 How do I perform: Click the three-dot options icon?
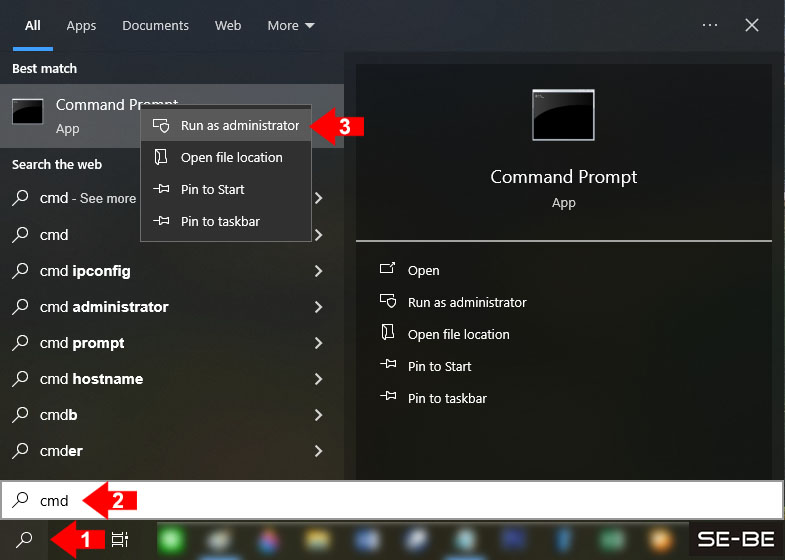coord(710,25)
